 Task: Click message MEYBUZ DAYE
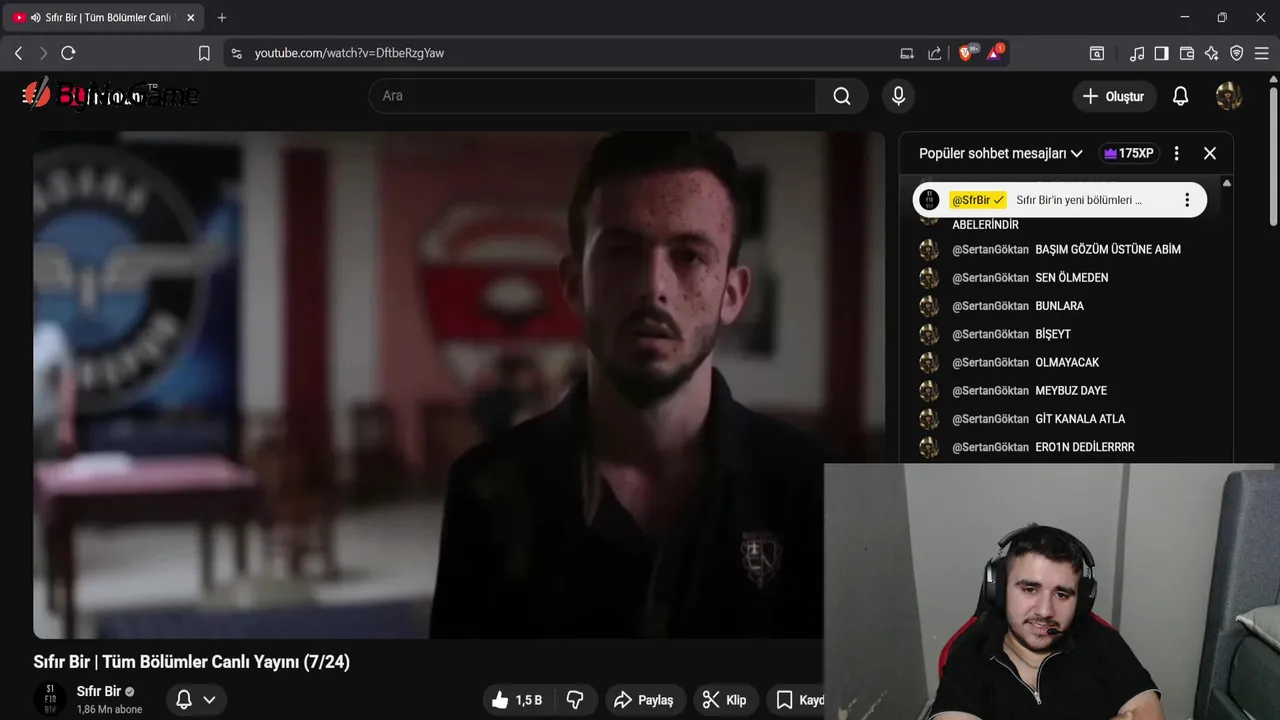1071,390
